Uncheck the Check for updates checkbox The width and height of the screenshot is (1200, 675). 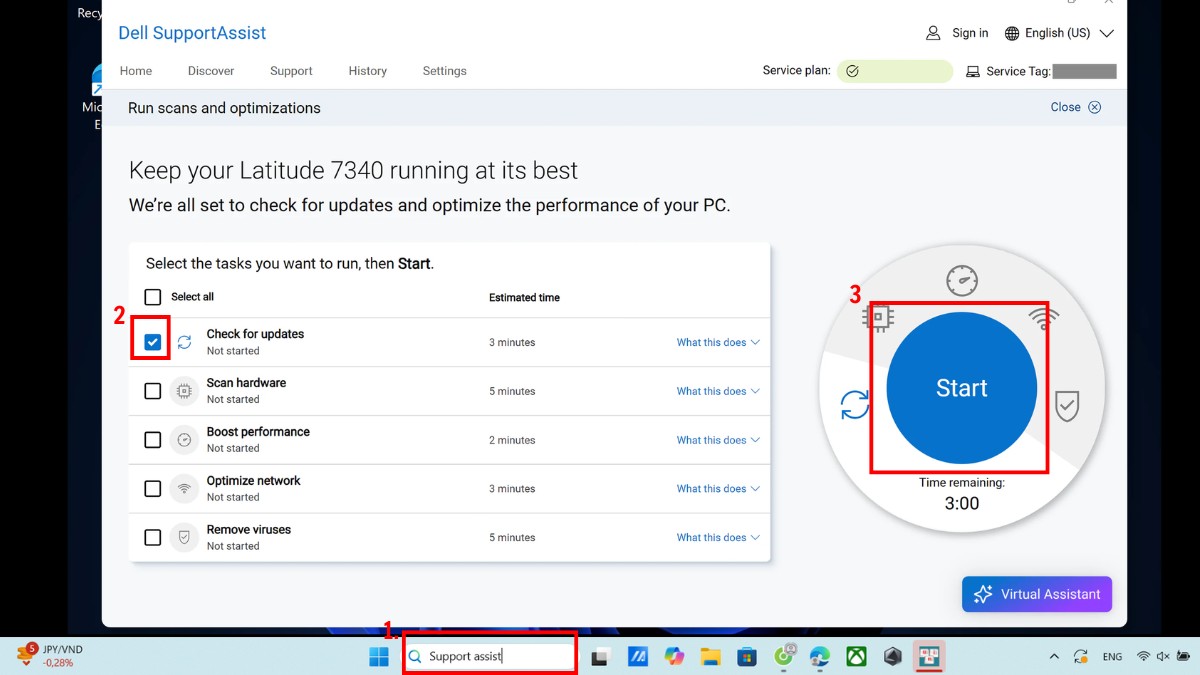coord(152,342)
